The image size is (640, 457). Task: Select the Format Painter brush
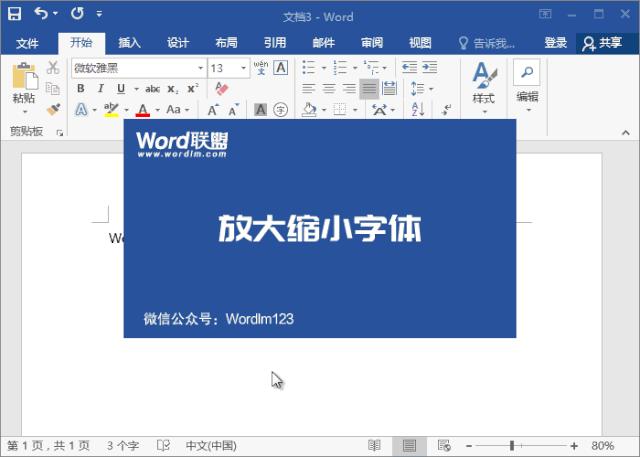(x=53, y=109)
